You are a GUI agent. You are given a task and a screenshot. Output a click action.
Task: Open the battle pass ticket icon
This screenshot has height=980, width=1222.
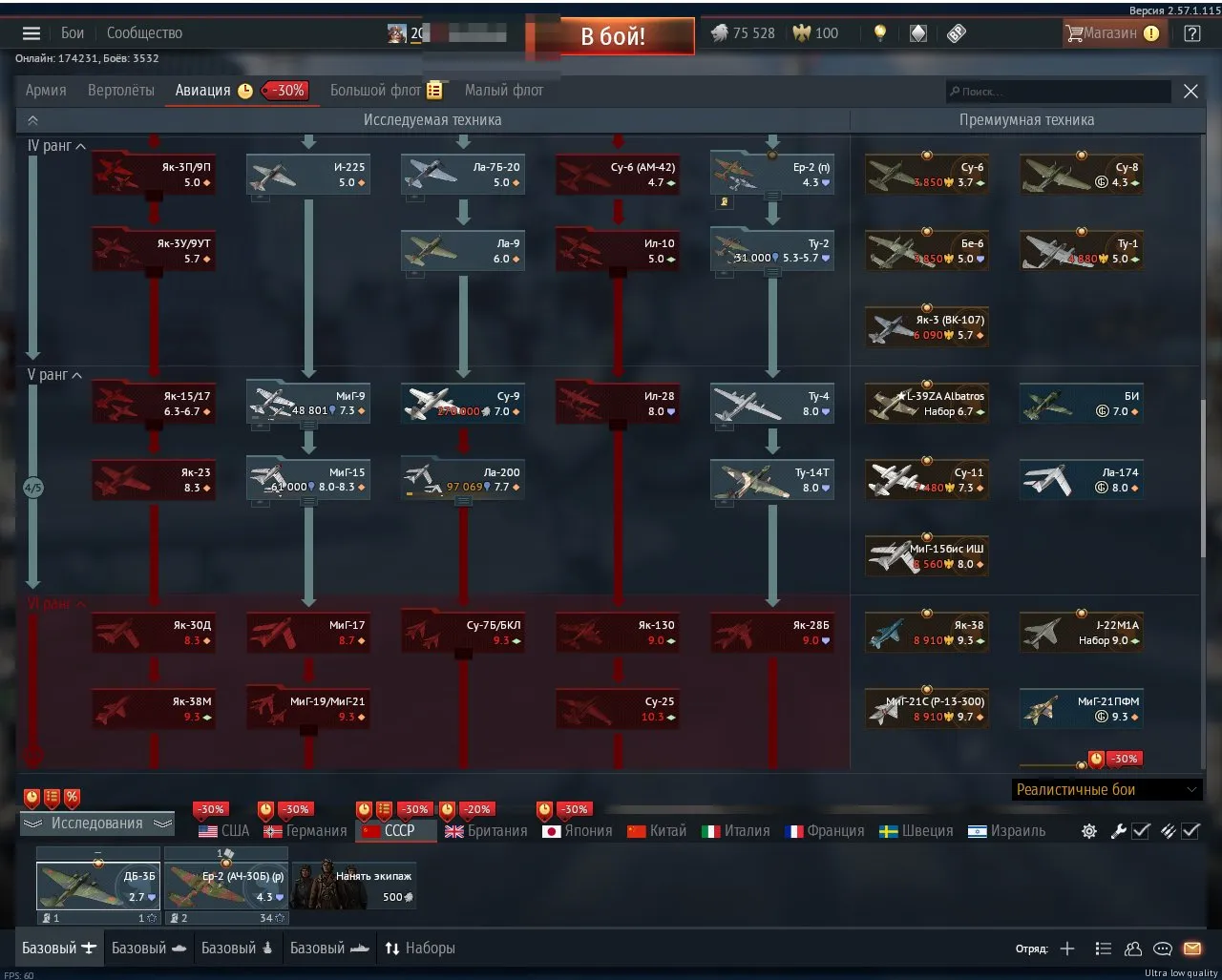956,32
